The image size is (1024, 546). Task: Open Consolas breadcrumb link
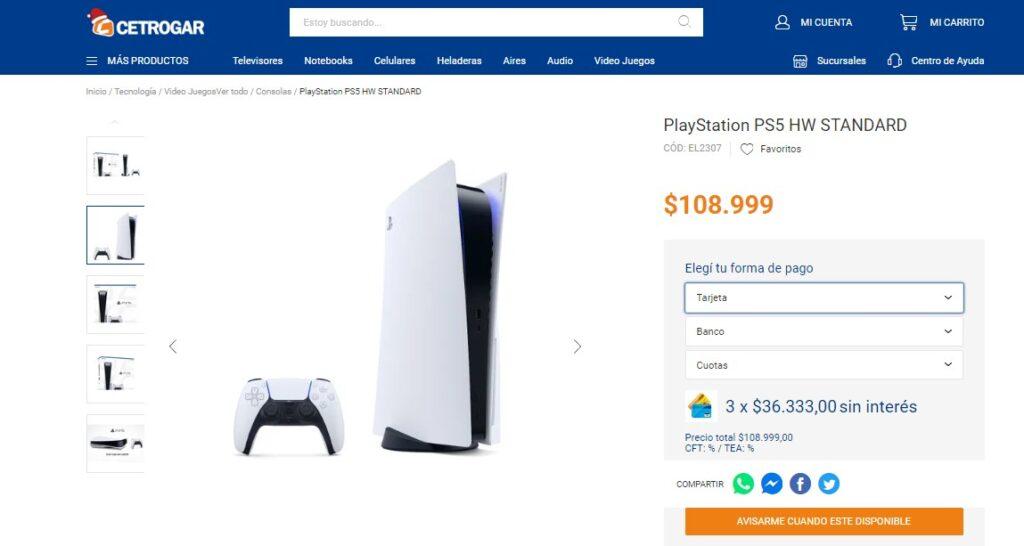tap(273, 91)
